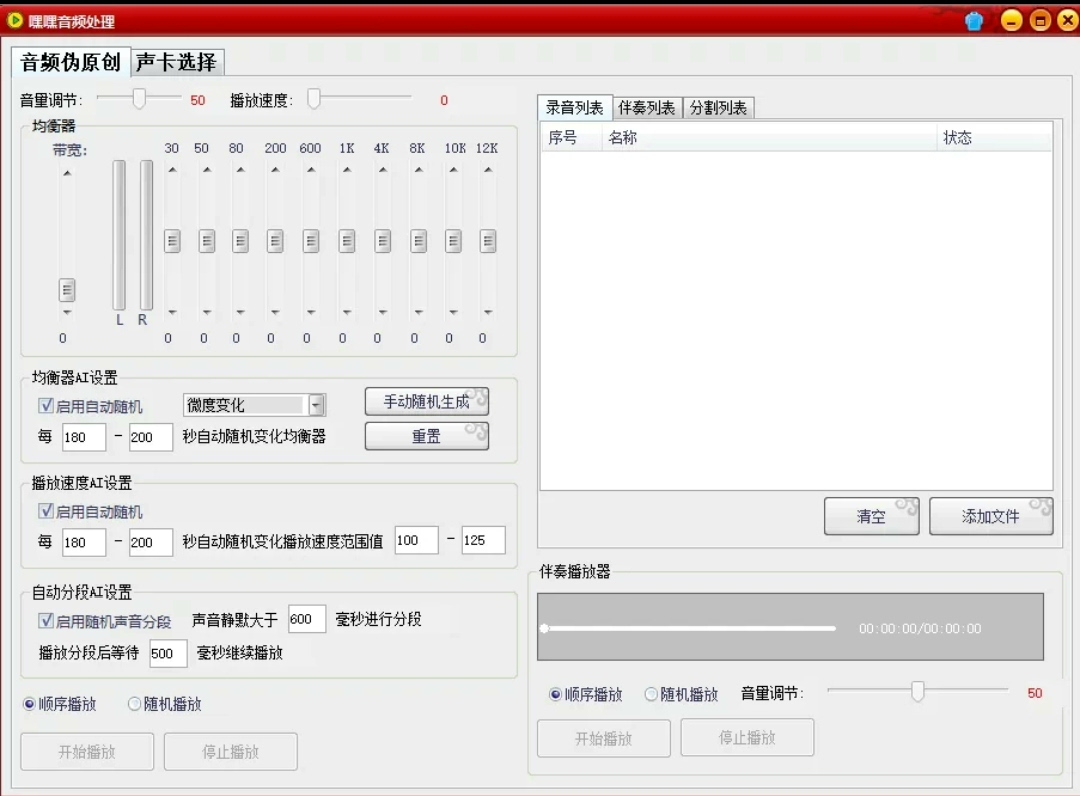The height and width of the screenshot is (796, 1080).
Task: Click playback speed interval field 180
Action: pos(84,542)
